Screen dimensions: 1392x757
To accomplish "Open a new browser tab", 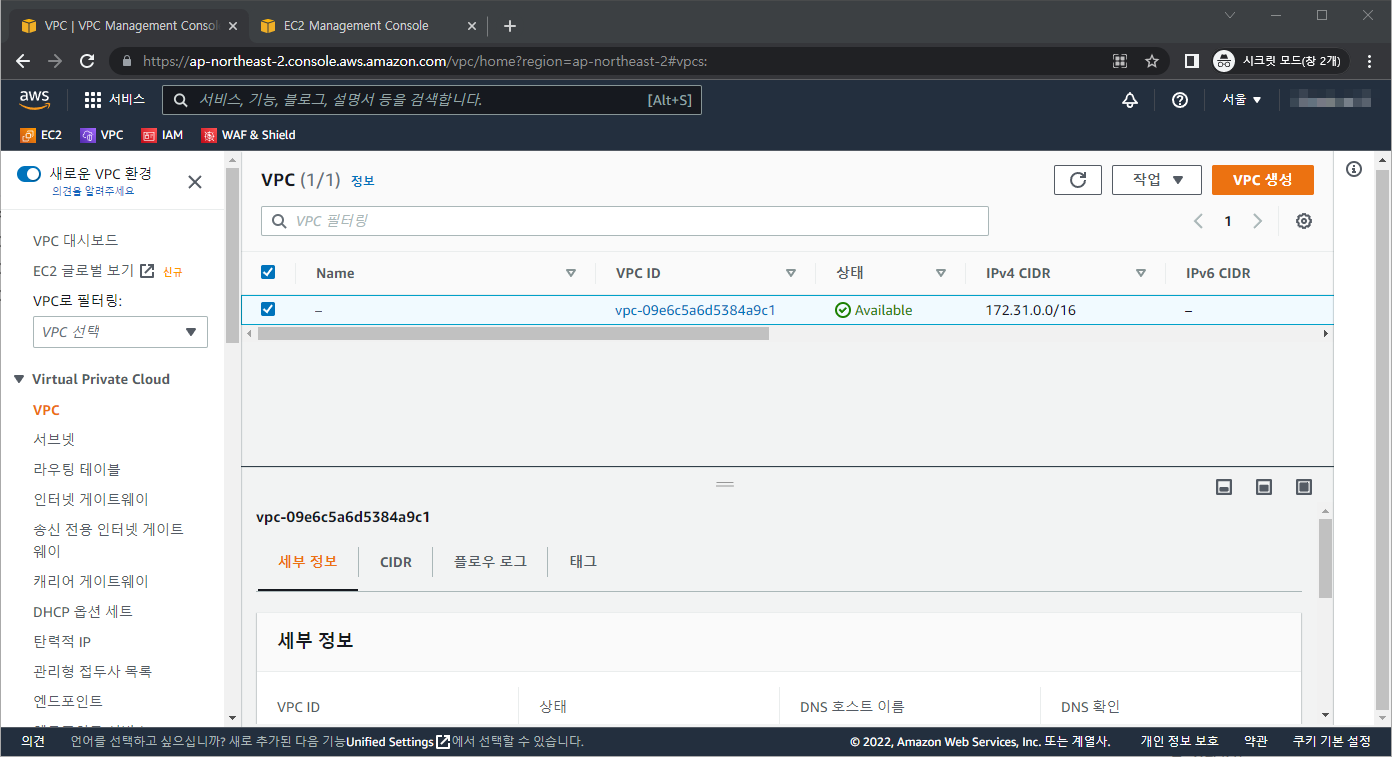I will [510, 26].
